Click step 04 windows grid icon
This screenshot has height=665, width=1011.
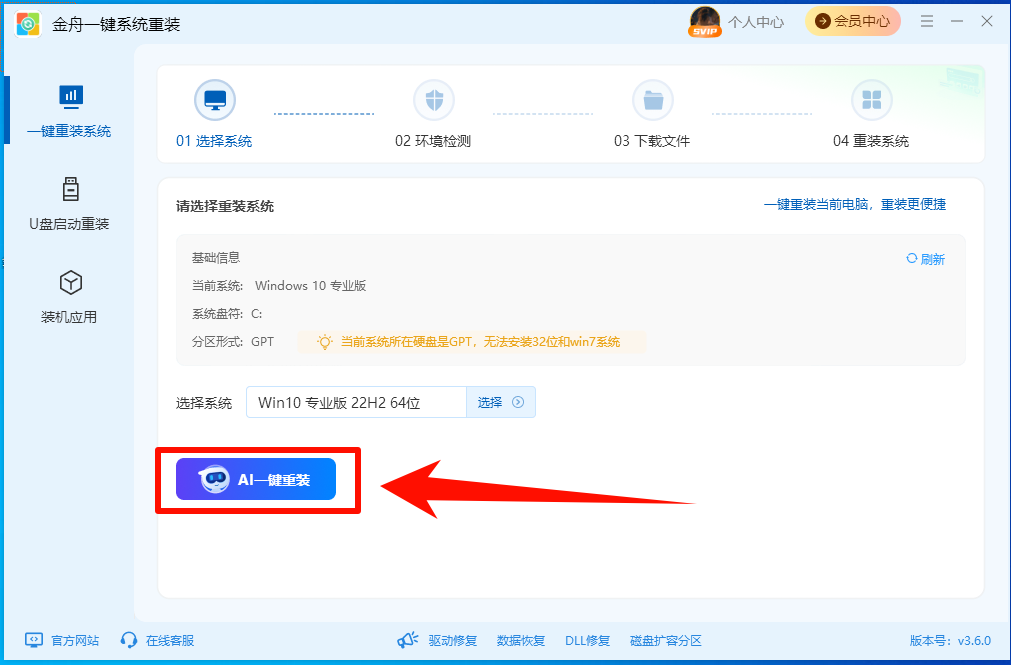[872, 100]
